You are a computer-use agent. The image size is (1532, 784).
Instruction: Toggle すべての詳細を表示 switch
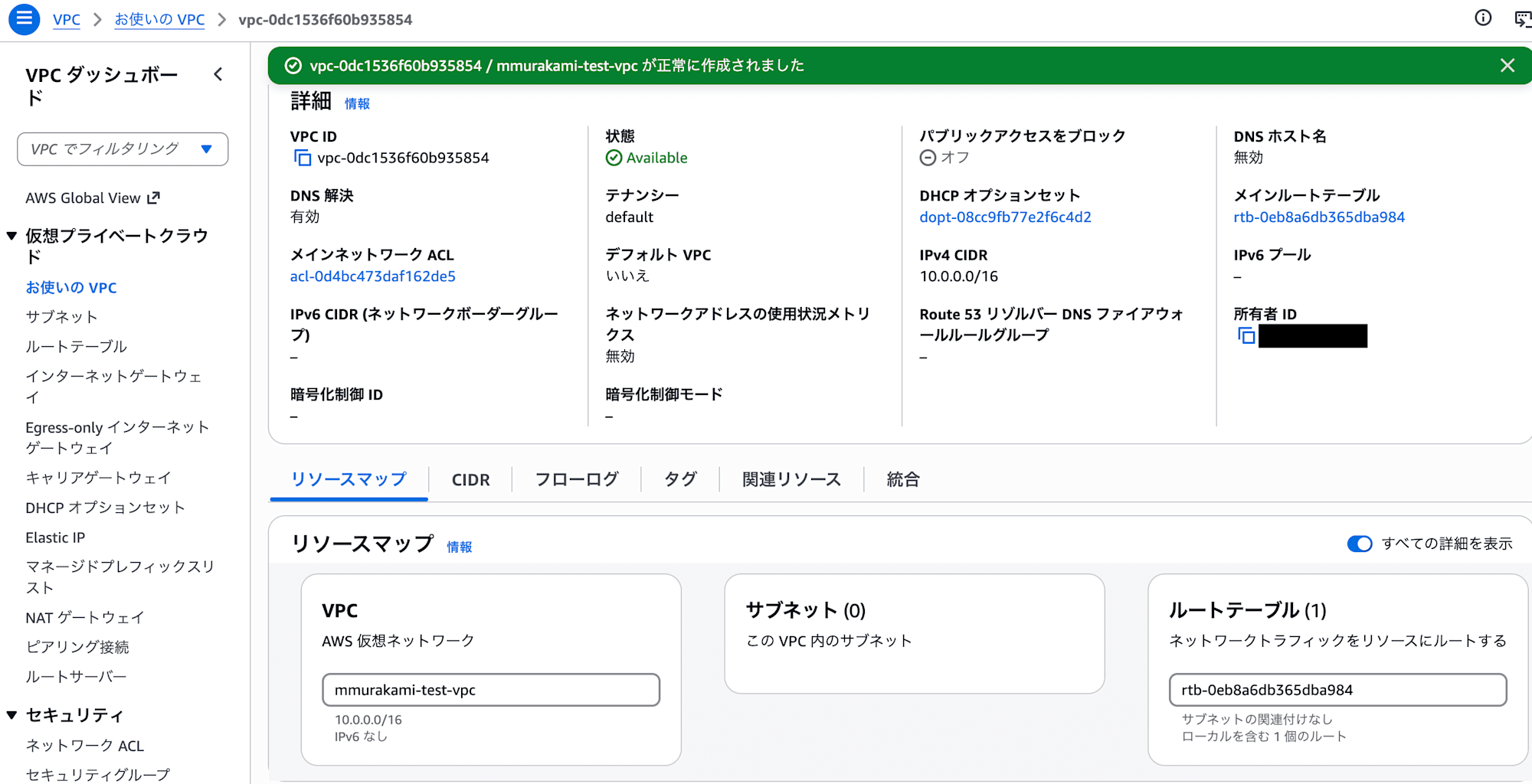click(x=1360, y=544)
